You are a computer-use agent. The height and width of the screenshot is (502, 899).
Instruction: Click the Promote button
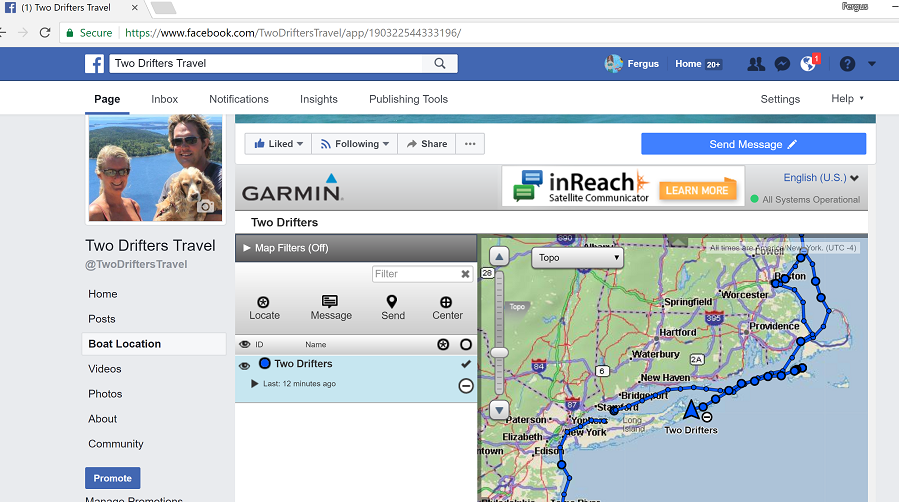pyautogui.click(x=112, y=478)
